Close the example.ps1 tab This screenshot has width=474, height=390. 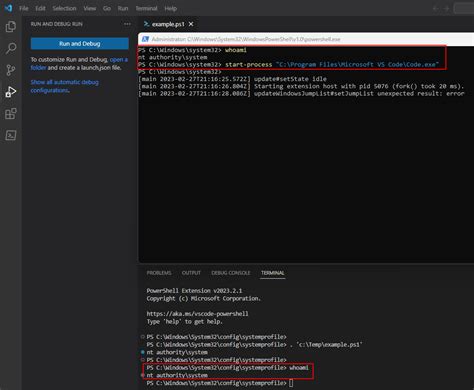[191, 24]
